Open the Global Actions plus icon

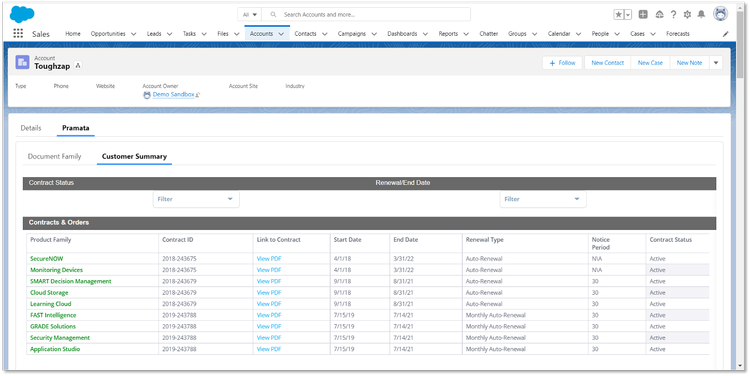tap(643, 14)
